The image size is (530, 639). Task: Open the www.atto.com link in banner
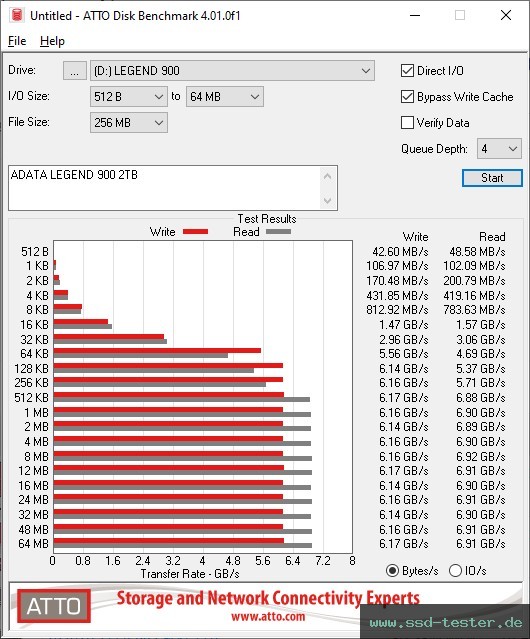268,617
